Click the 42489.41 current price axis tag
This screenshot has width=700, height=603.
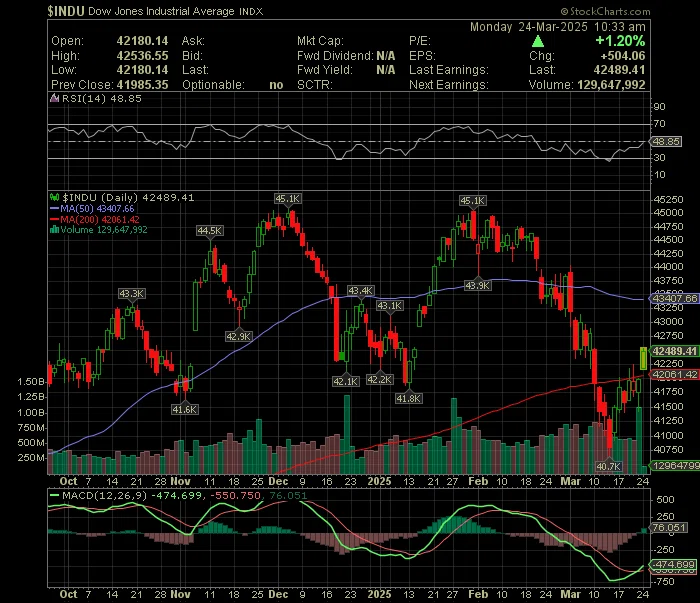[x=675, y=351]
